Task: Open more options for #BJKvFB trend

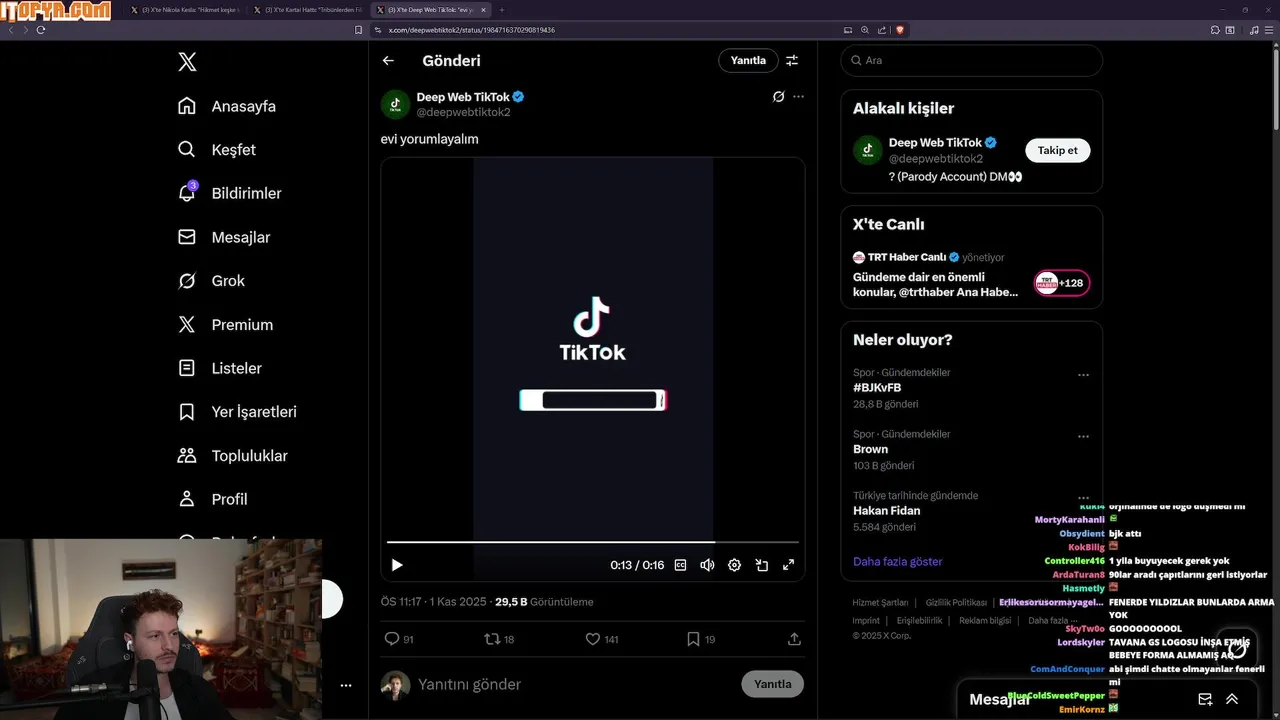Action: click(x=1083, y=375)
